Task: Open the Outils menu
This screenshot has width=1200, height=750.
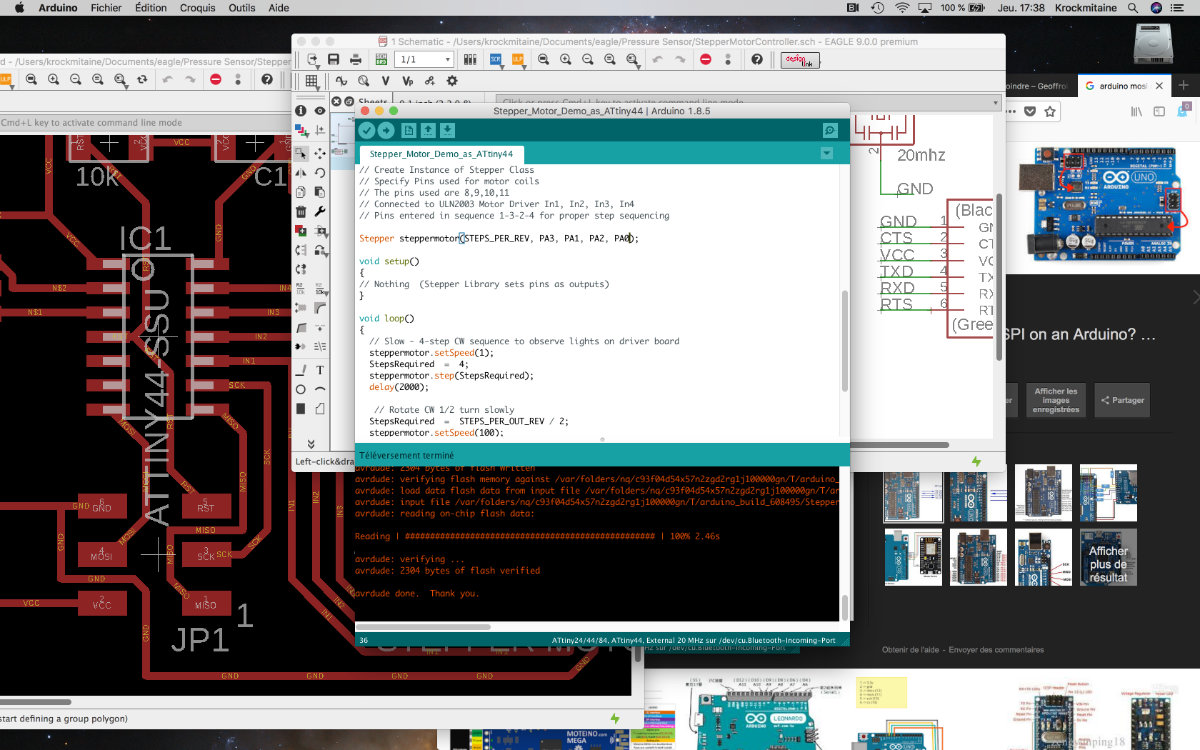Action: click(241, 8)
